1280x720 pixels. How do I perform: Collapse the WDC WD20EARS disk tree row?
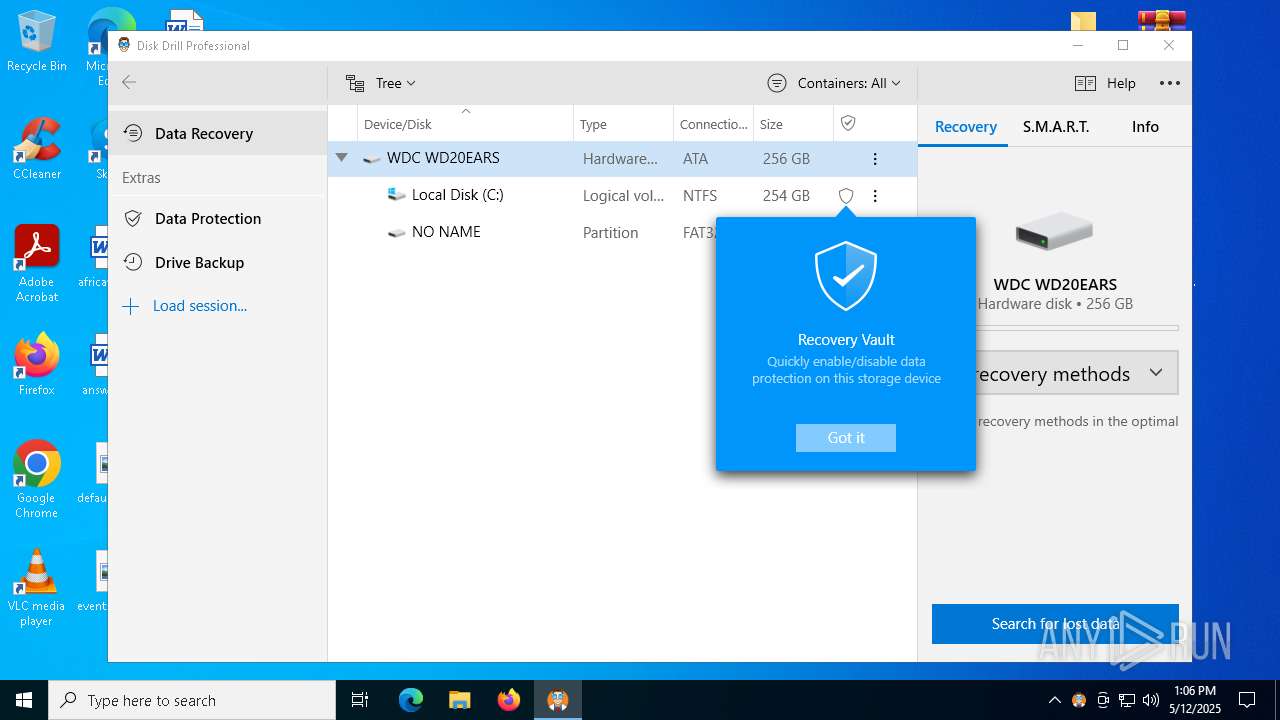point(342,158)
